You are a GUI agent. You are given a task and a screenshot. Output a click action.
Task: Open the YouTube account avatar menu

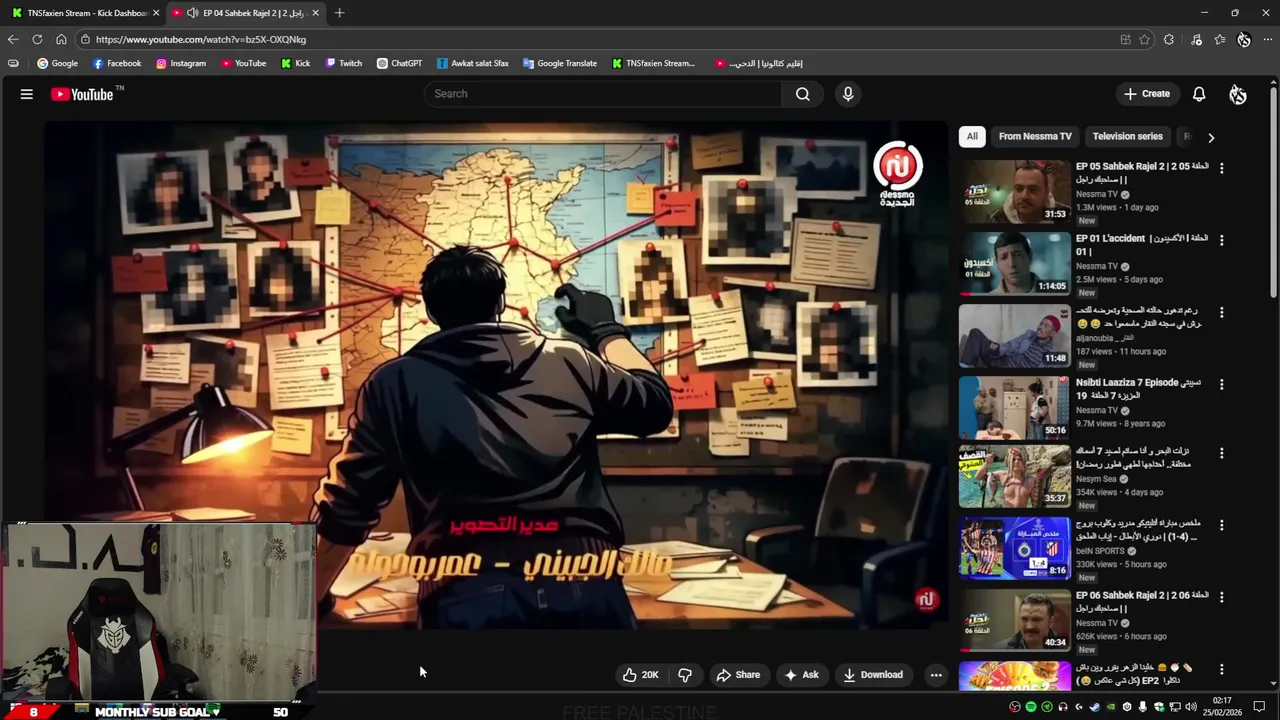pos(1238,94)
